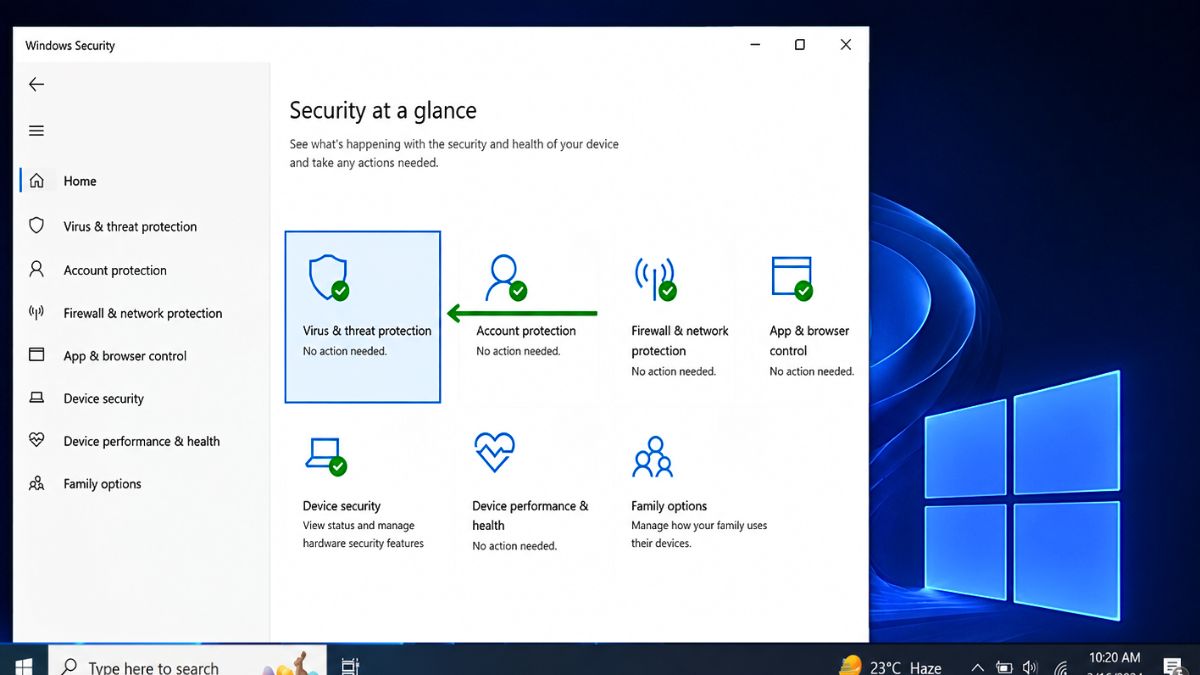Open Device security from the sidebar

pyautogui.click(x=104, y=398)
